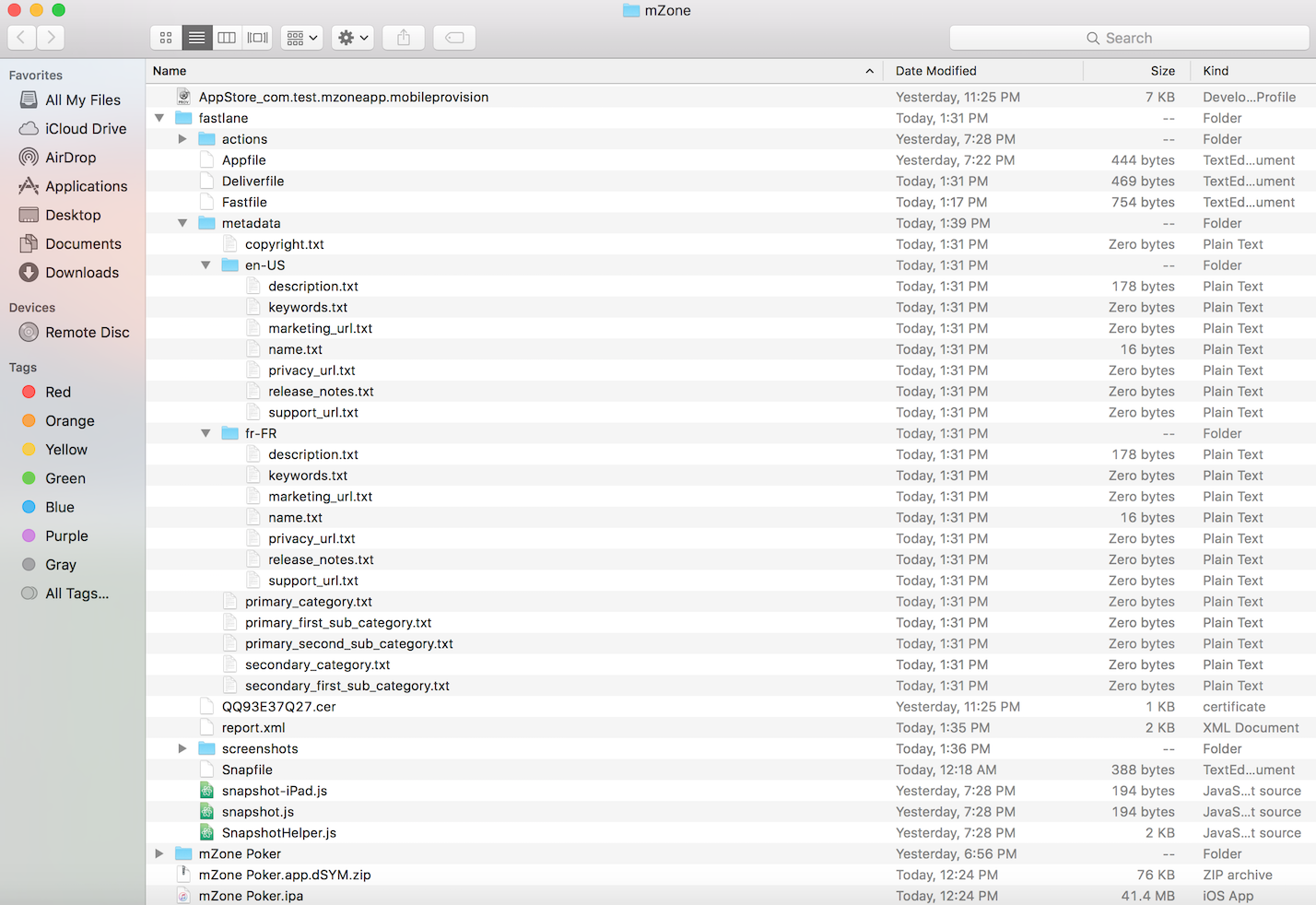Viewport: 1316px width, 905px height.
Task: Click the Share toolbar button
Action: [404, 38]
